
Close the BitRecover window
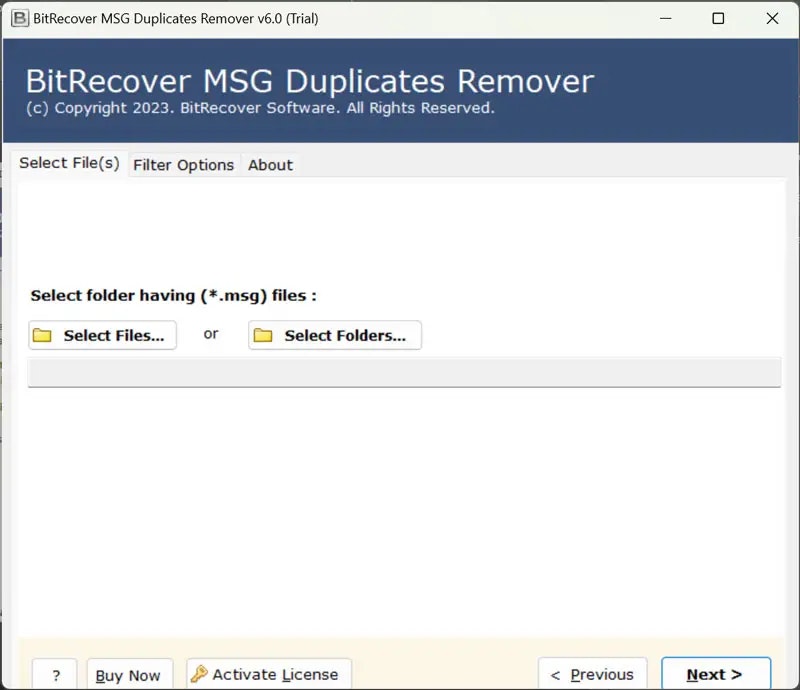772,19
